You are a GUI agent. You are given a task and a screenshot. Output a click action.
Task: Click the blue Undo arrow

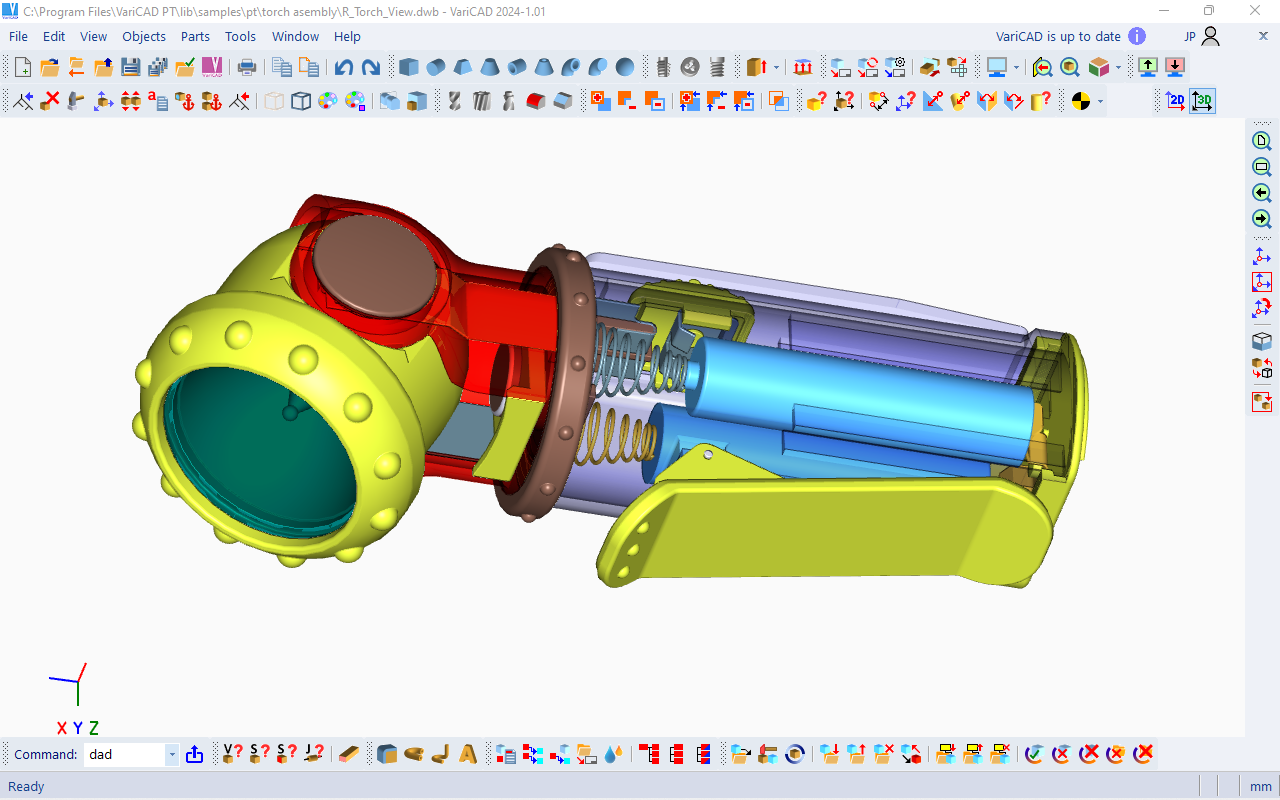[343, 67]
